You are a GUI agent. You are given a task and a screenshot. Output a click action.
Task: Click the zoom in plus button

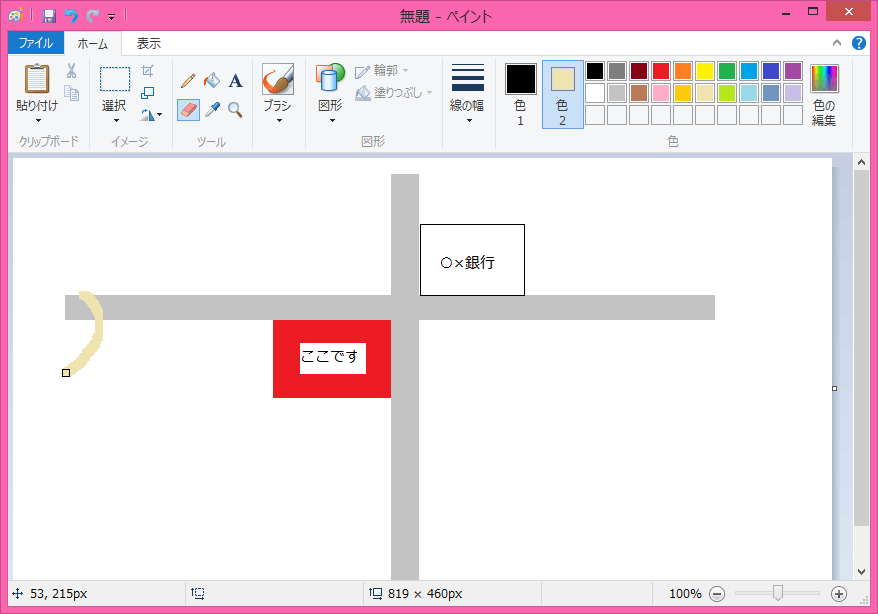coord(839,594)
